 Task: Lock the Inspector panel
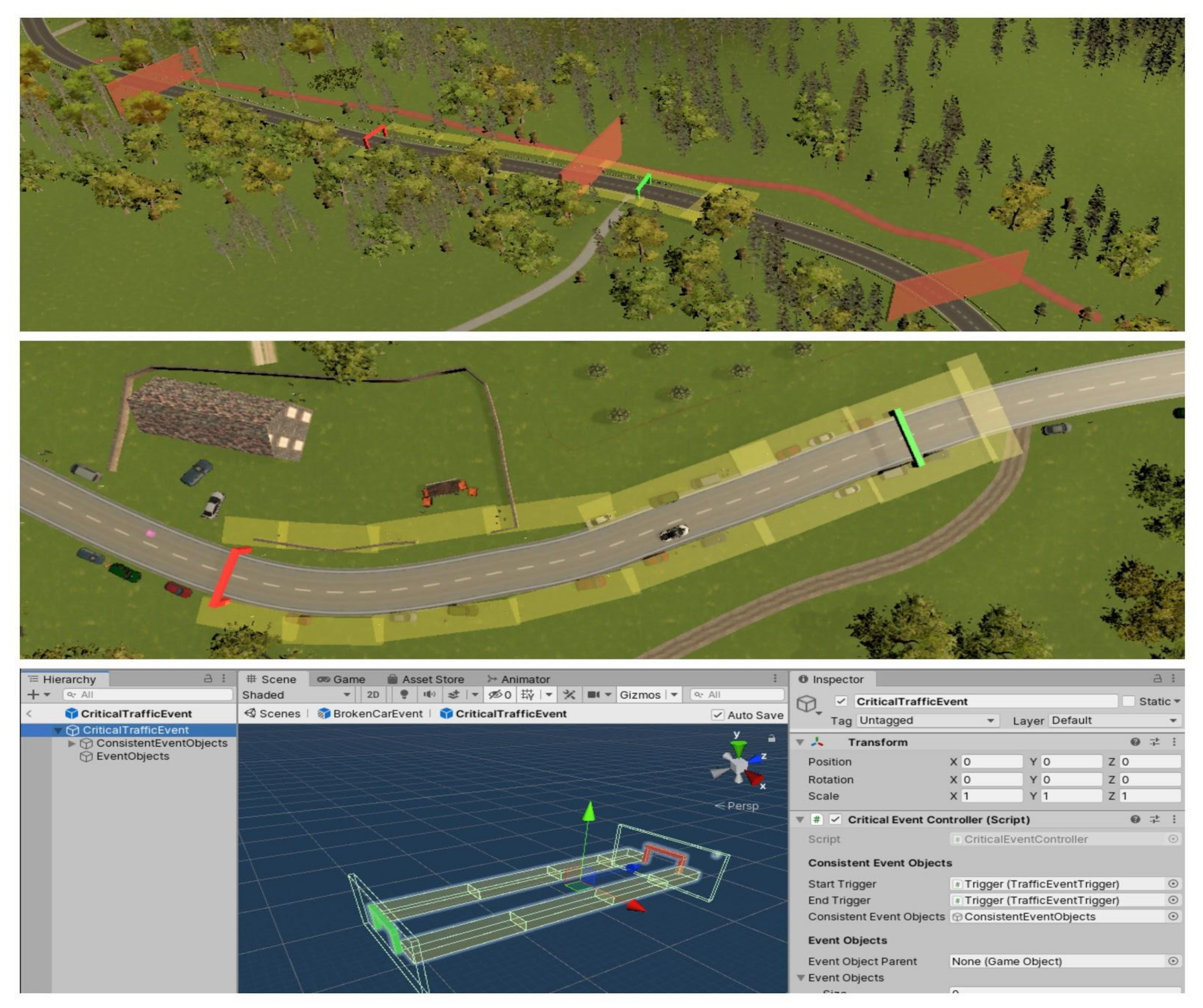[x=1157, y=678]
